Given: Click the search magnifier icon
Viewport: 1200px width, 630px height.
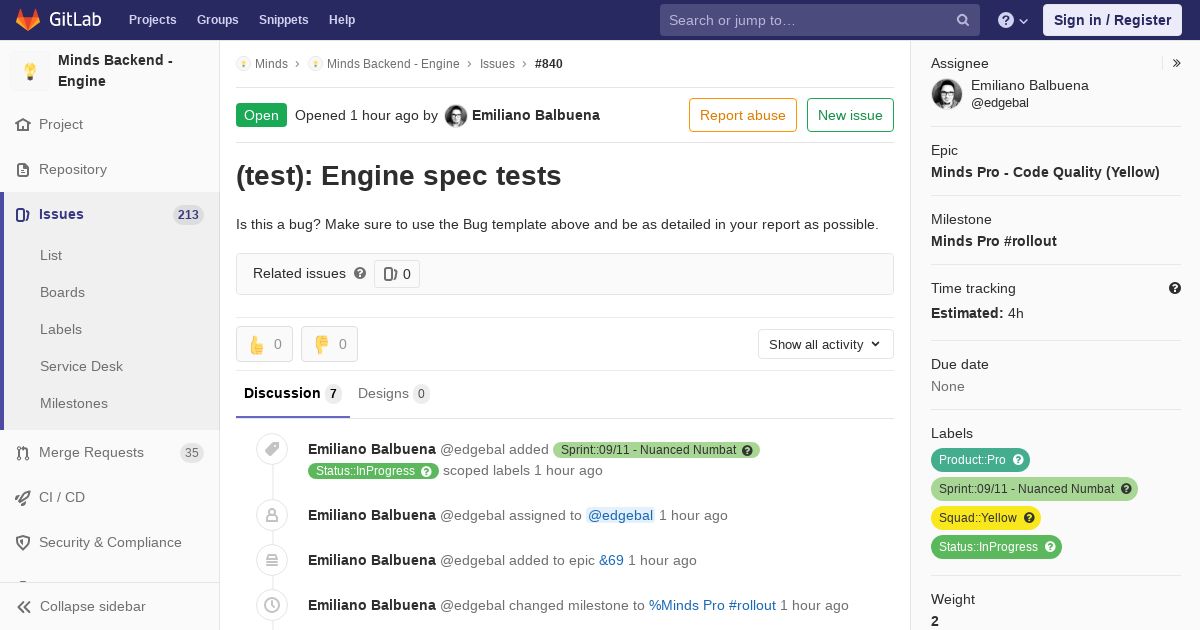Looking at the screenshot, I should (962, 20).
